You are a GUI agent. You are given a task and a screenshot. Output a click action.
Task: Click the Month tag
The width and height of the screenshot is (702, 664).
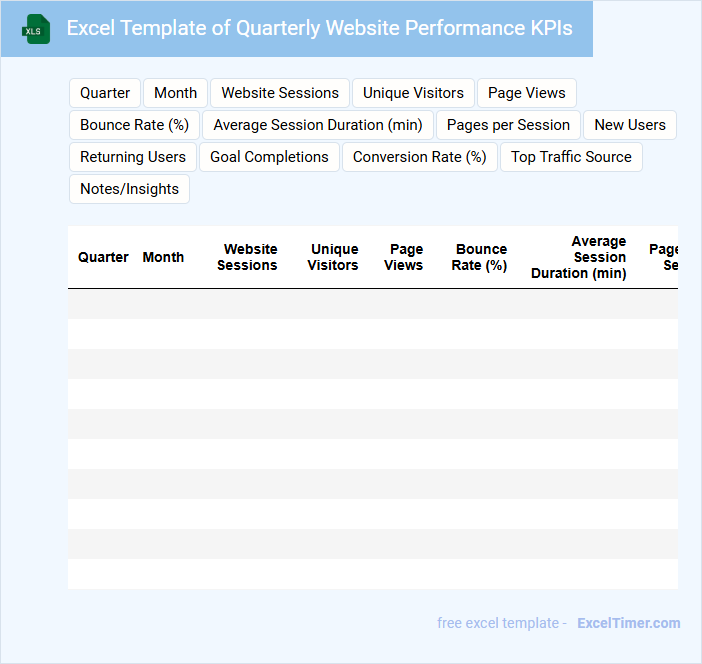click(x=175, y=93)
